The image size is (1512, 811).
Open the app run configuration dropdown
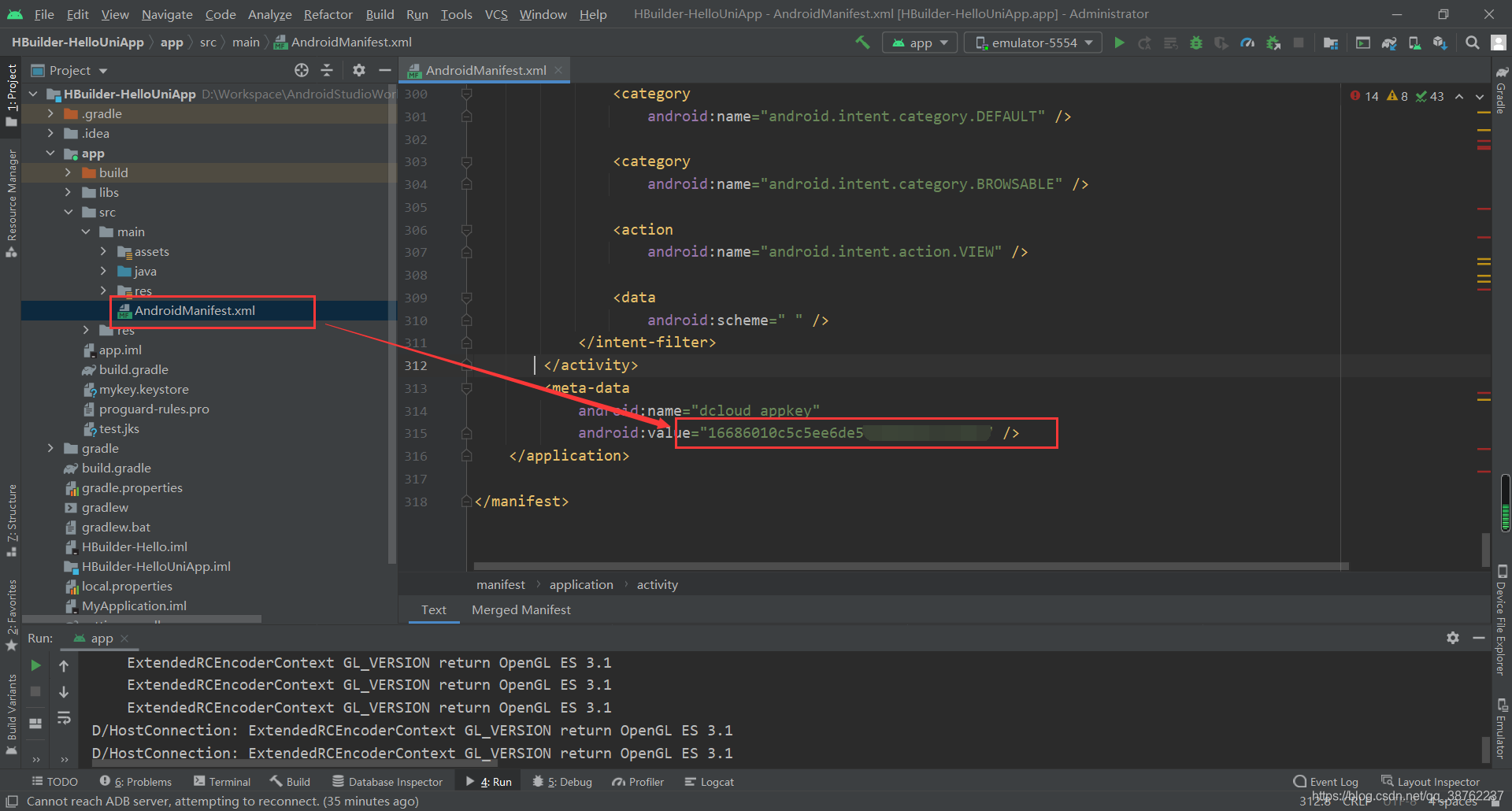pos(920,43)
